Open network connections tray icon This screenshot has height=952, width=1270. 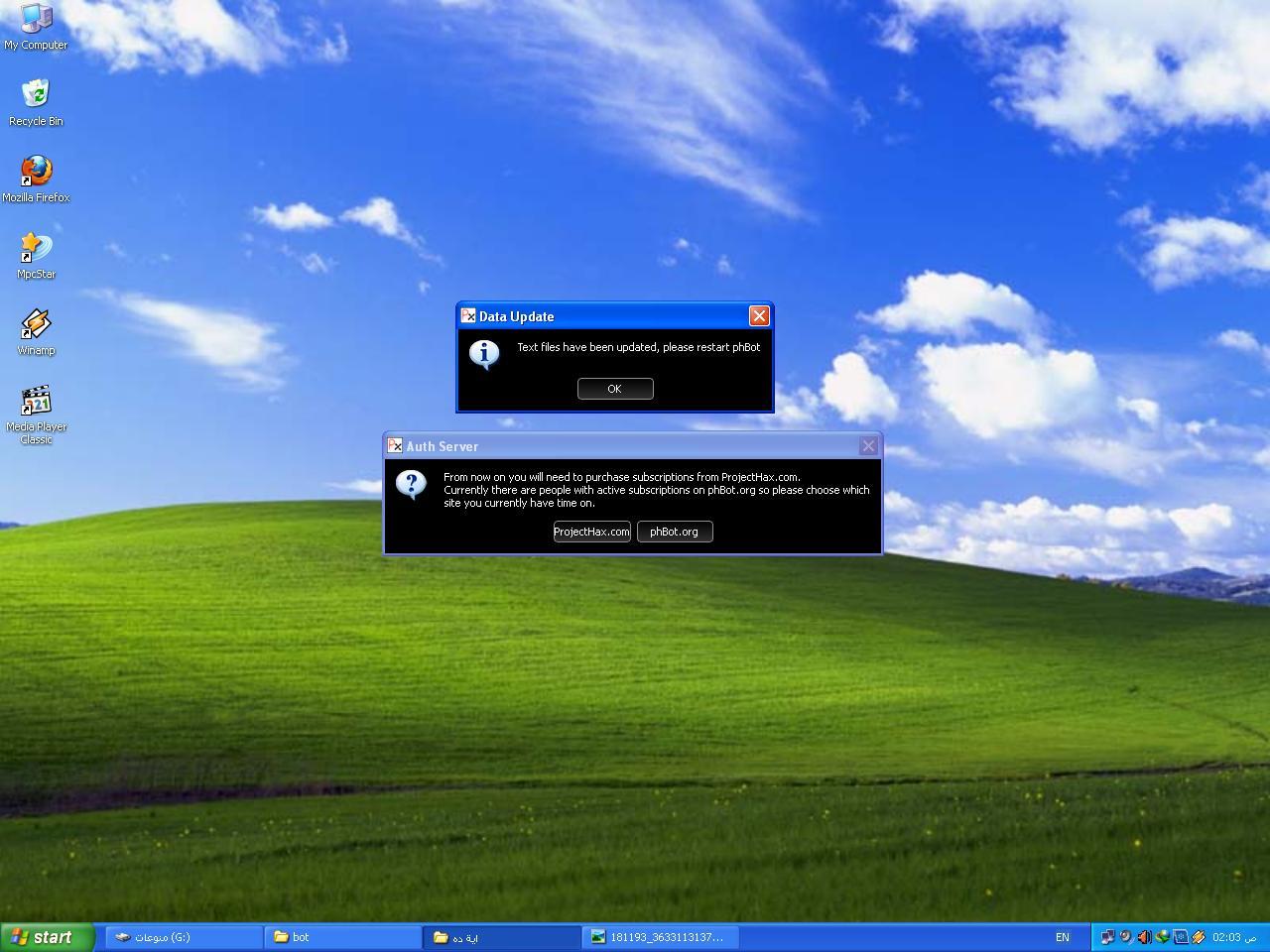(1107, 937)
